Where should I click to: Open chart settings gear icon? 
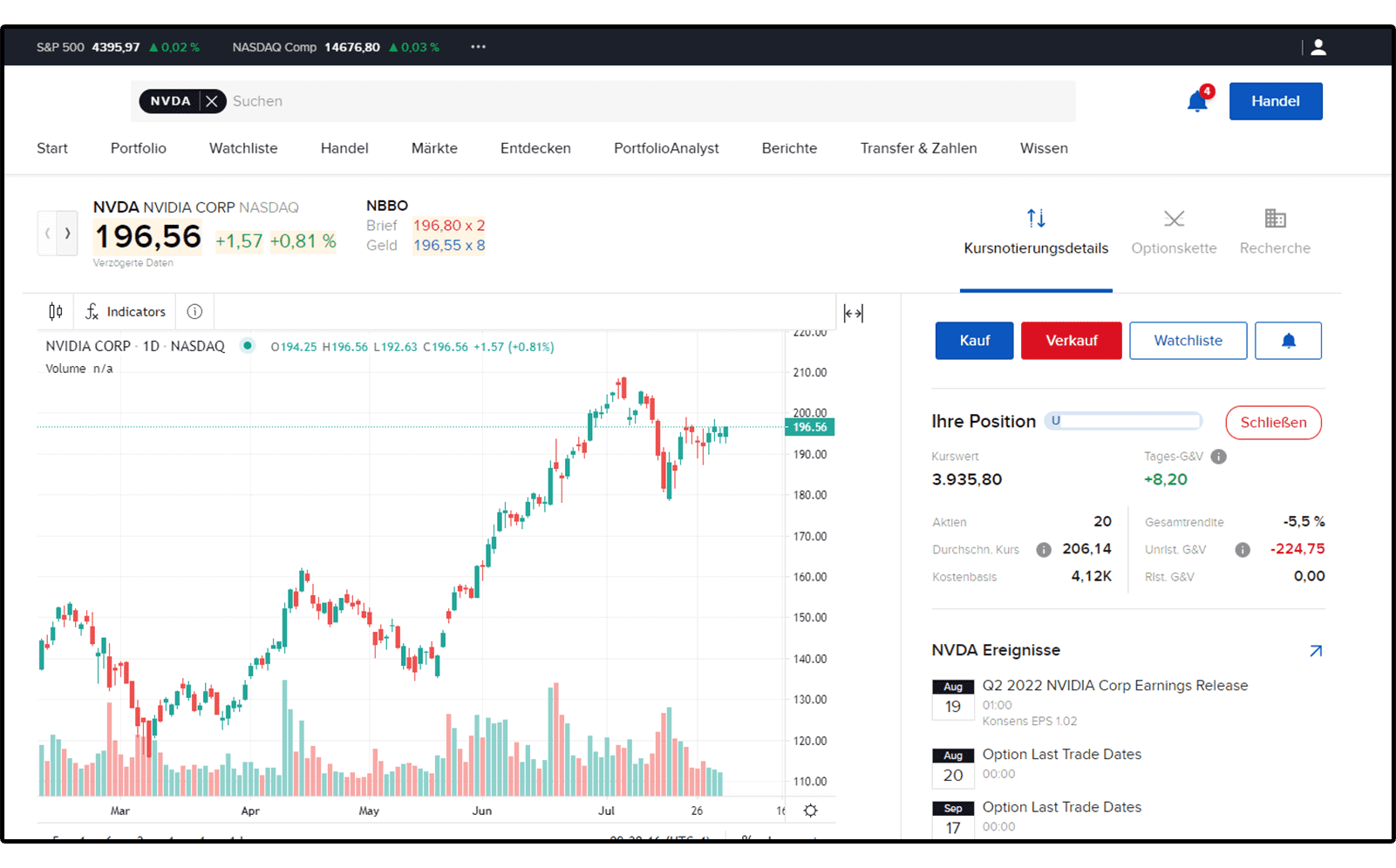point(810,810)
